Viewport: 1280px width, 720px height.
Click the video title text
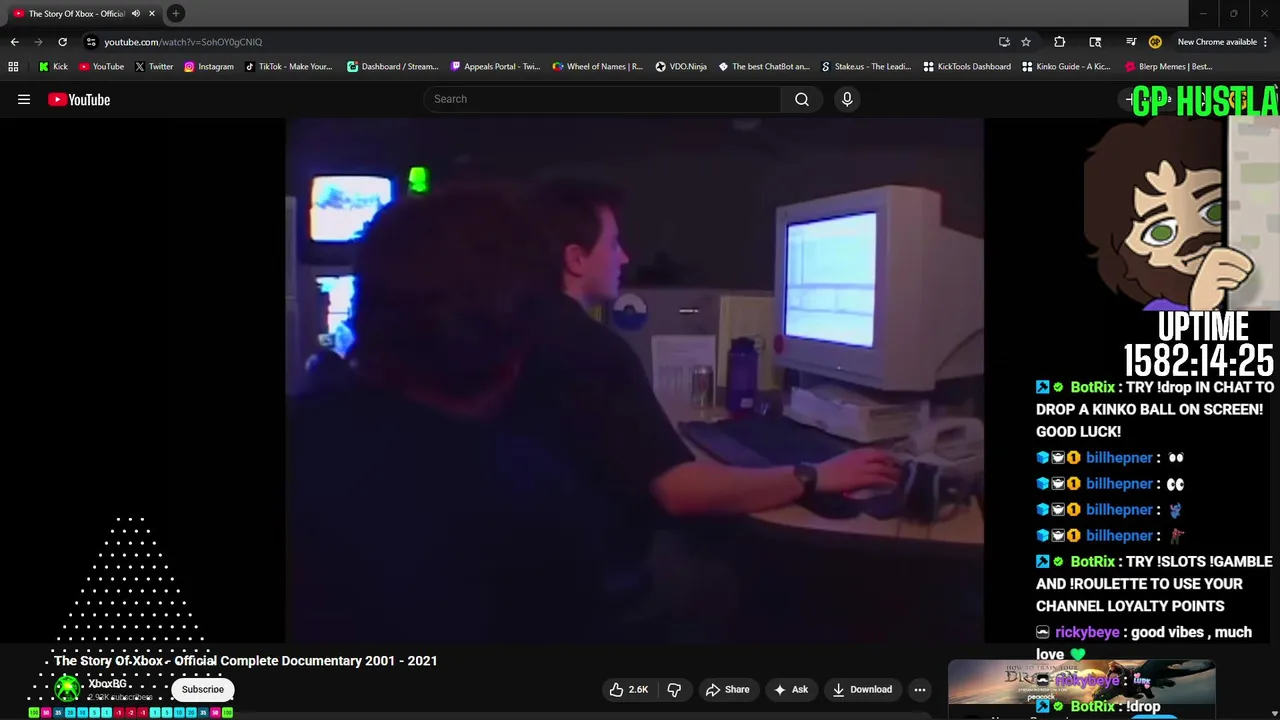tap(246, 661)
